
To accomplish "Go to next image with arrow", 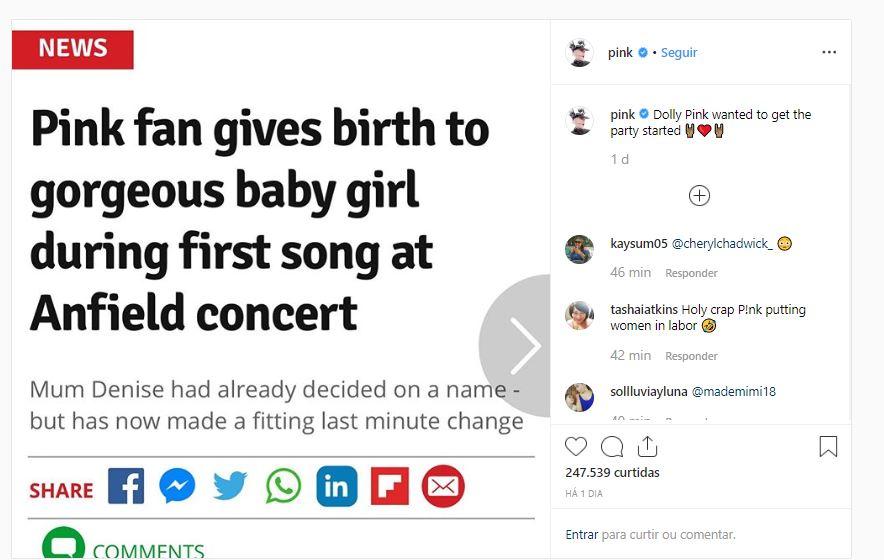I will (x=523, y=346).
